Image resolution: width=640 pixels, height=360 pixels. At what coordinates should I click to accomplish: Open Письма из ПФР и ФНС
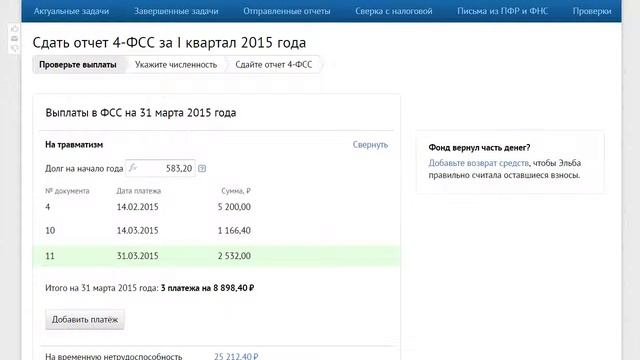502,11
